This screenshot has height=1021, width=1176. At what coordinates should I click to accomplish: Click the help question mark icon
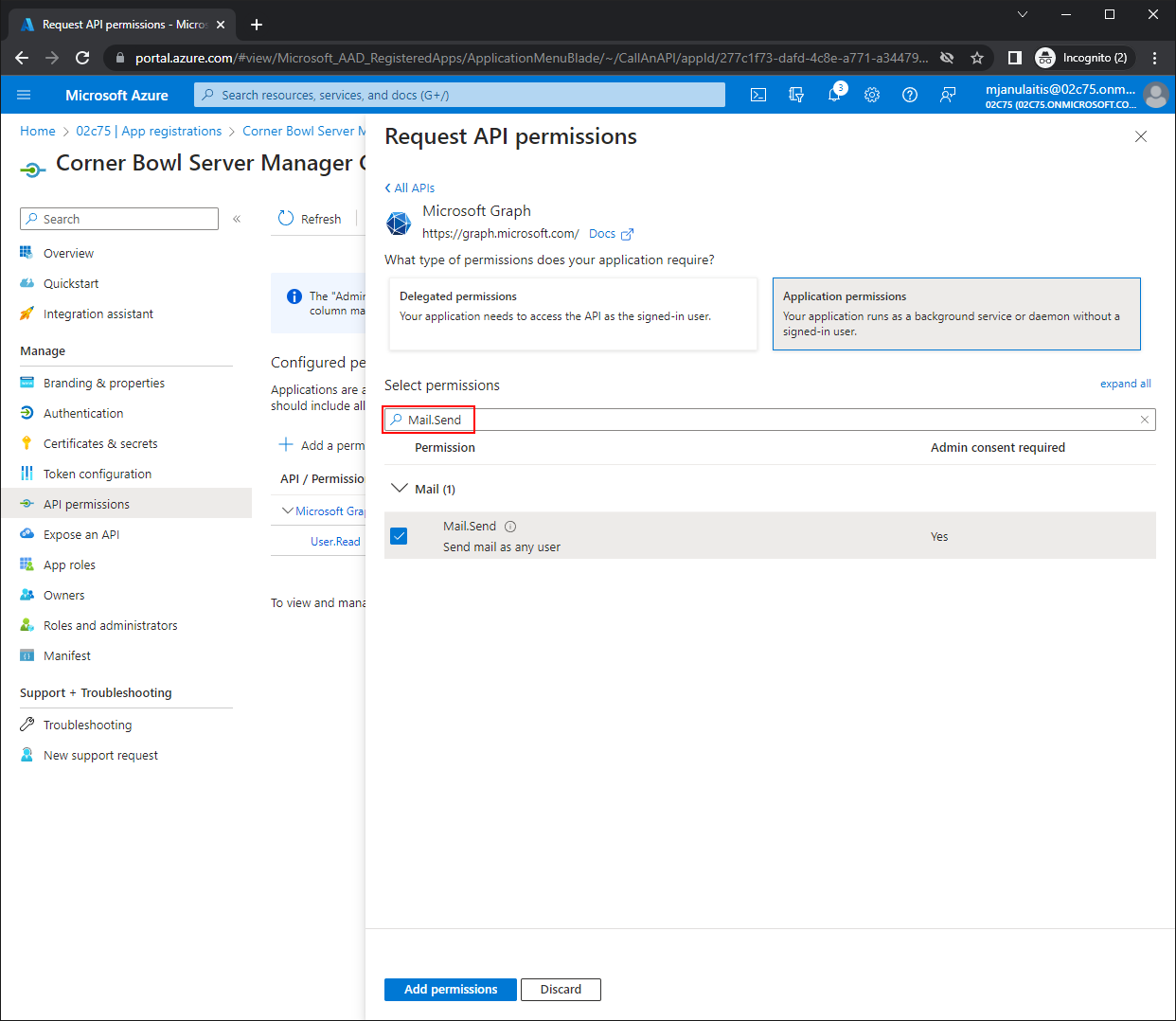(x=910, y=95)
